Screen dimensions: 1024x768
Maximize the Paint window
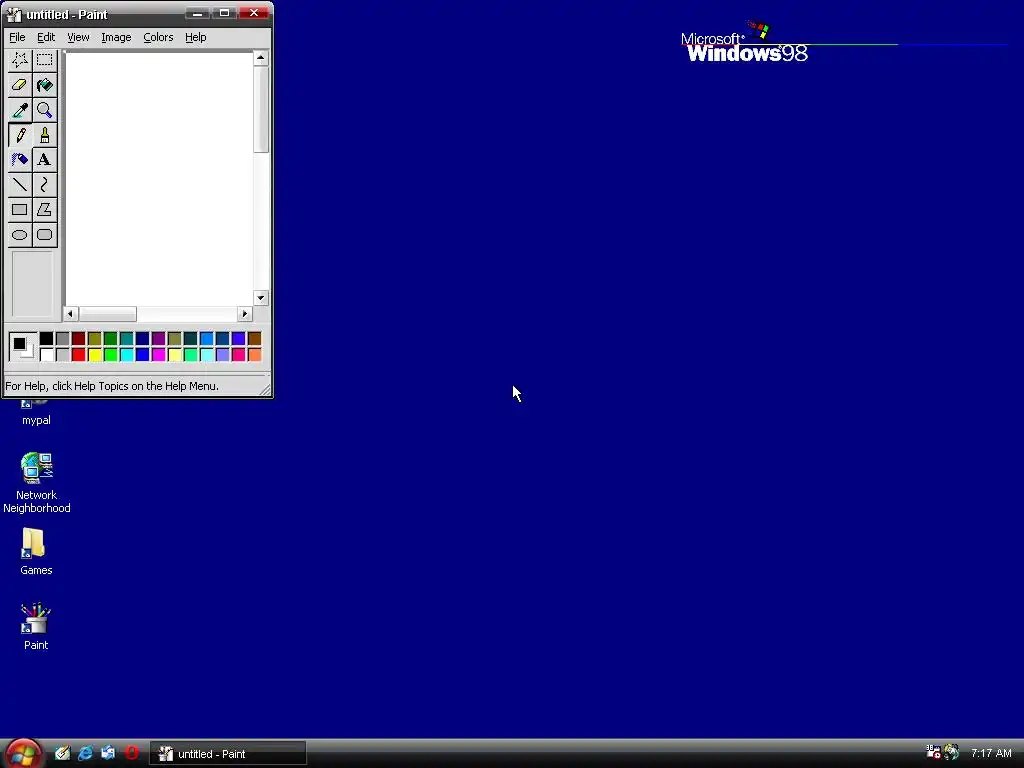pos(223,13)
